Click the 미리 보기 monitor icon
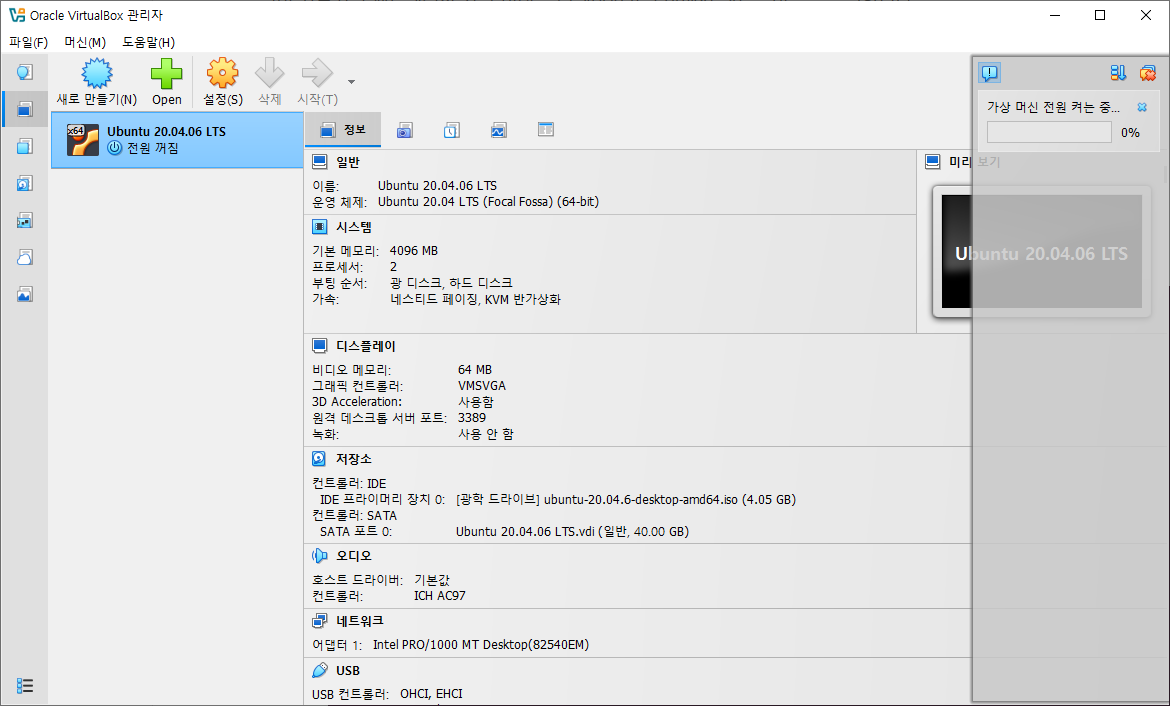This screenshot has height=706, width=1170. (x=933, y=162)
